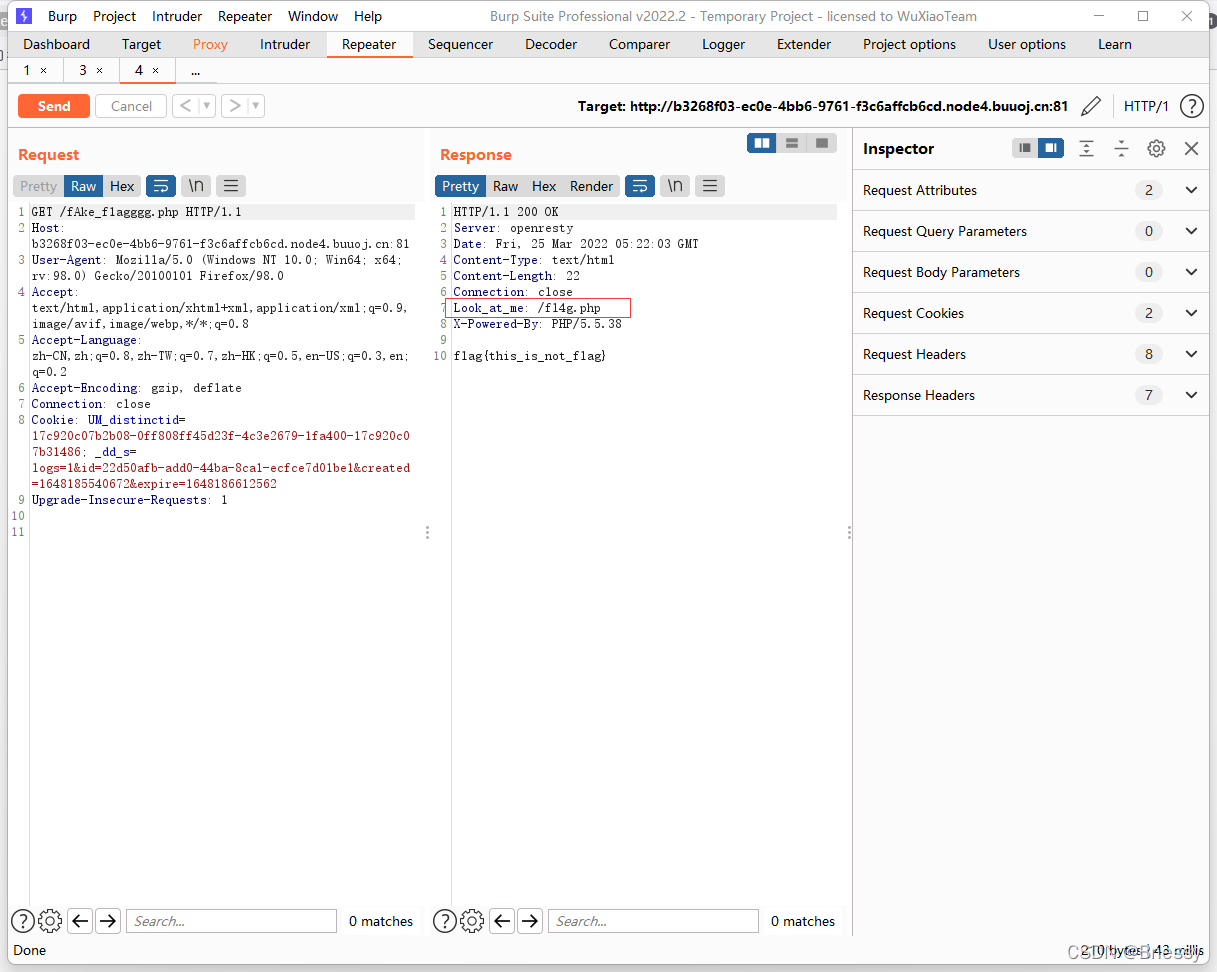This screenshot has height=972, width=1217.
Task: Switch to the Proxy tab
Action: [210, 44]
